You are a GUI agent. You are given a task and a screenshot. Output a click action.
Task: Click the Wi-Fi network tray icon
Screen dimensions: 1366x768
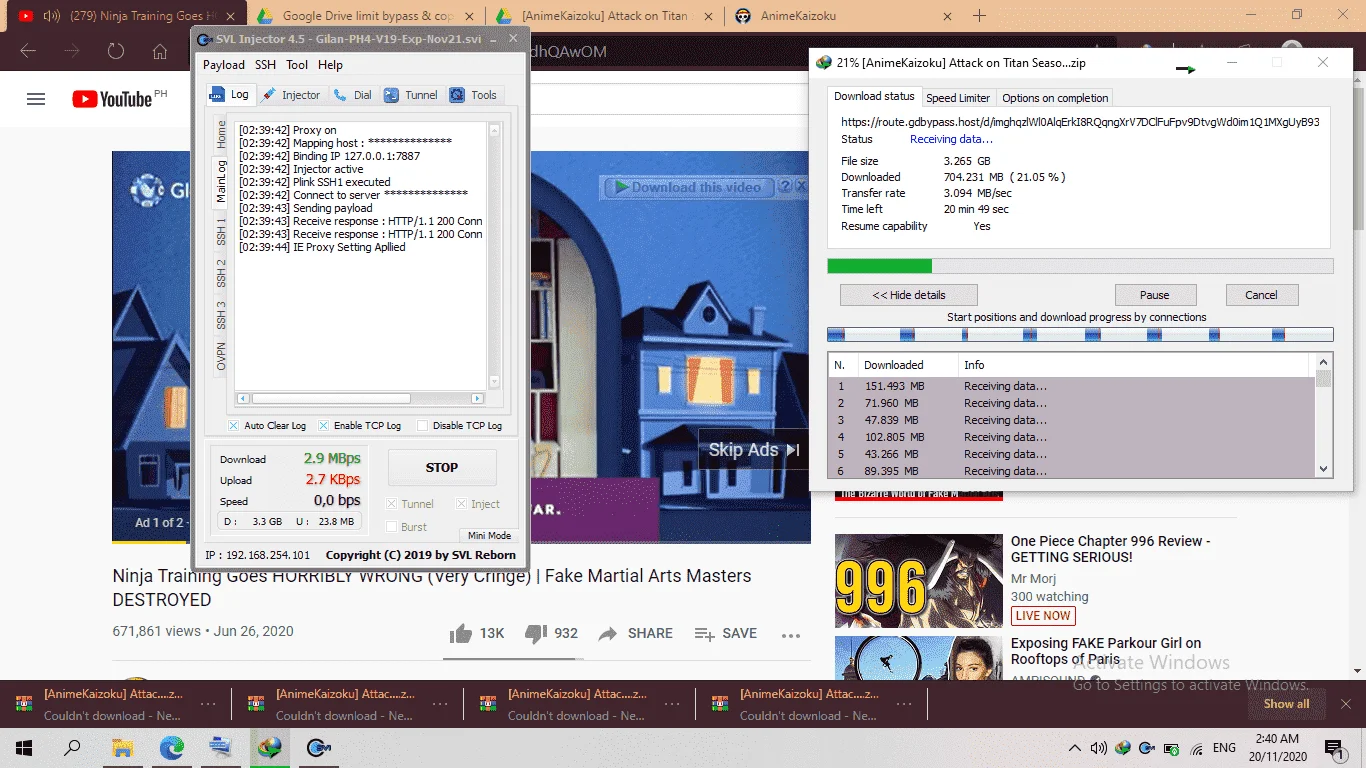1196,748
